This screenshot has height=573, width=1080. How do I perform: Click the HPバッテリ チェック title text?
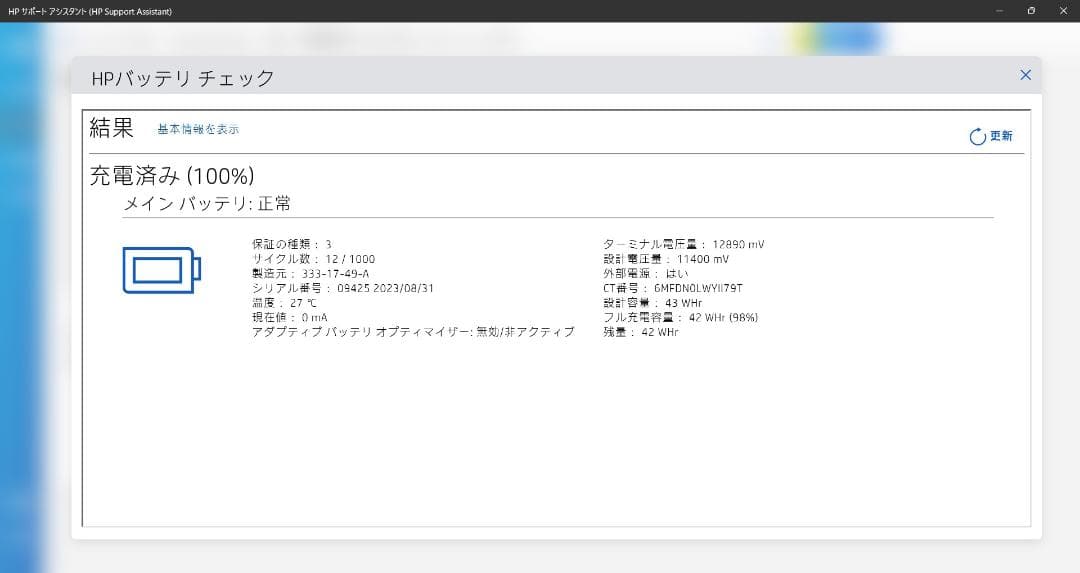pos(183,78)
